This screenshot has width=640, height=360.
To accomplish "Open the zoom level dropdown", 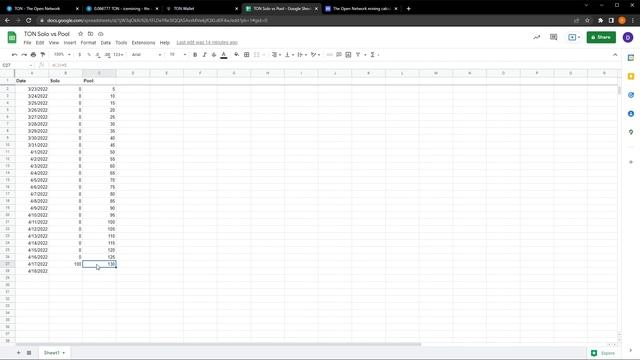I will (62, 55).
